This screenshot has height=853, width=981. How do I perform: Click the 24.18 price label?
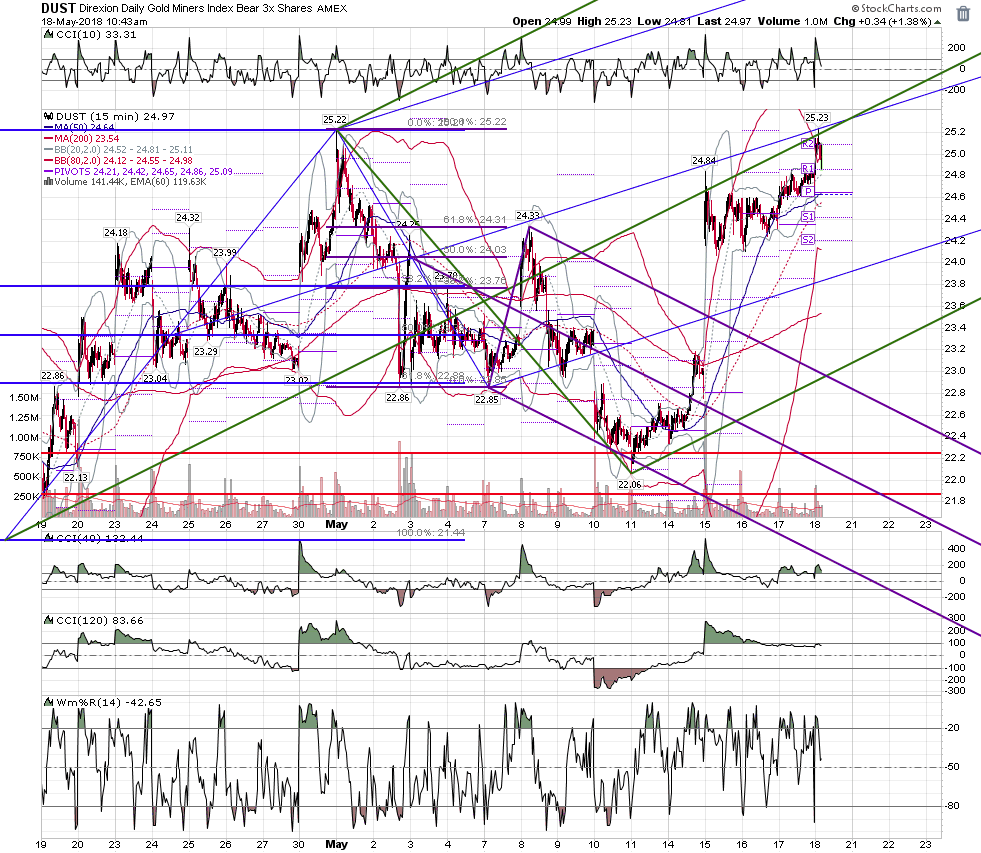116,233
